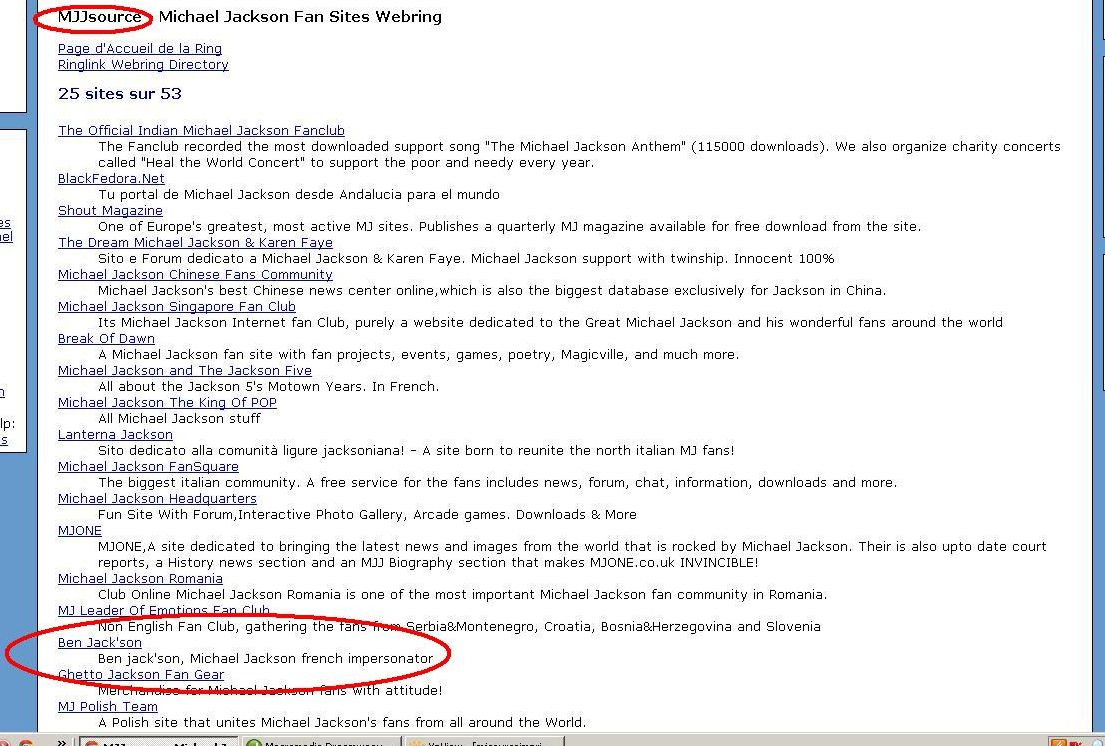Open Michael Jackson Singapore Fan Club link
The width and height of the screenshot is (1105, 746).
tap(177, 306)
